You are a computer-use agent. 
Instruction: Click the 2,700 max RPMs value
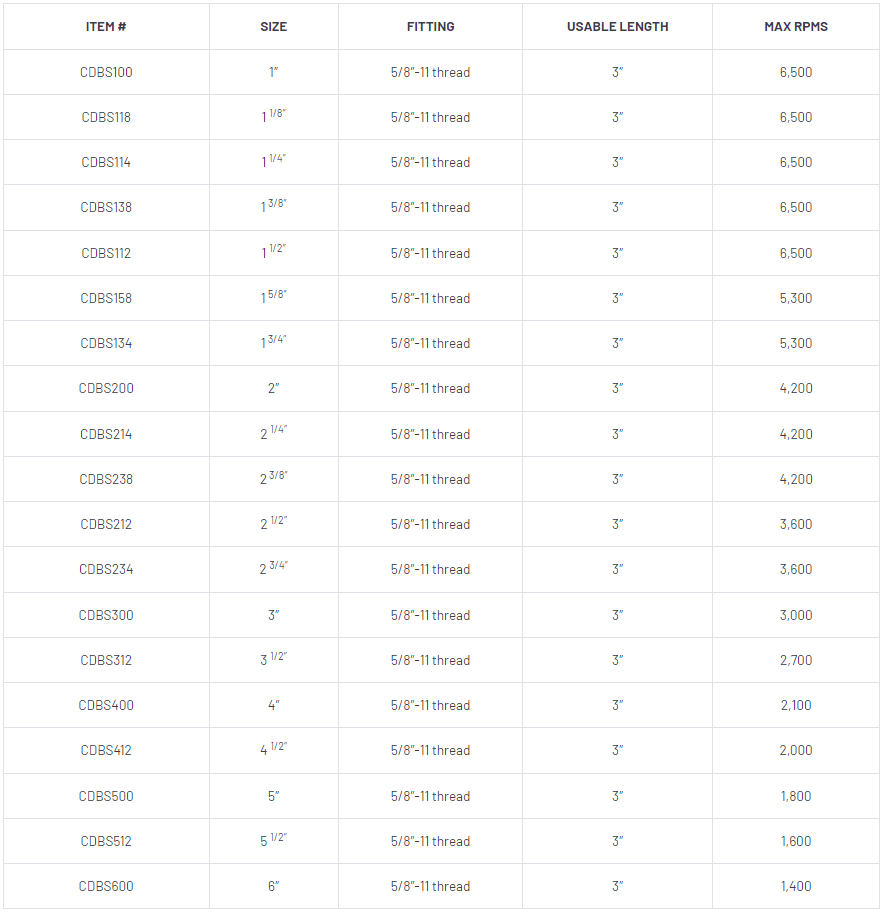pos(796,660)
